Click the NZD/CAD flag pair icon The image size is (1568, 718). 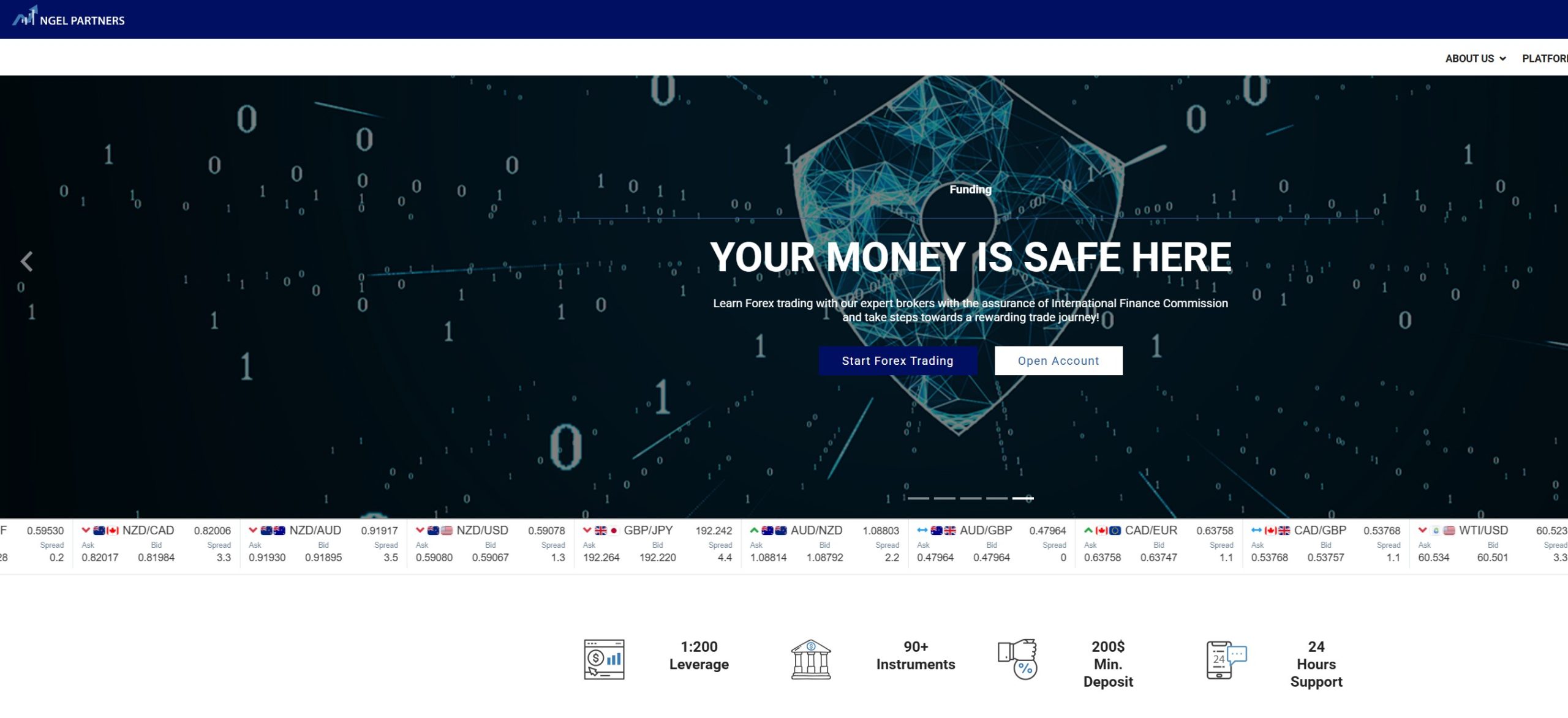click(106, 531)
